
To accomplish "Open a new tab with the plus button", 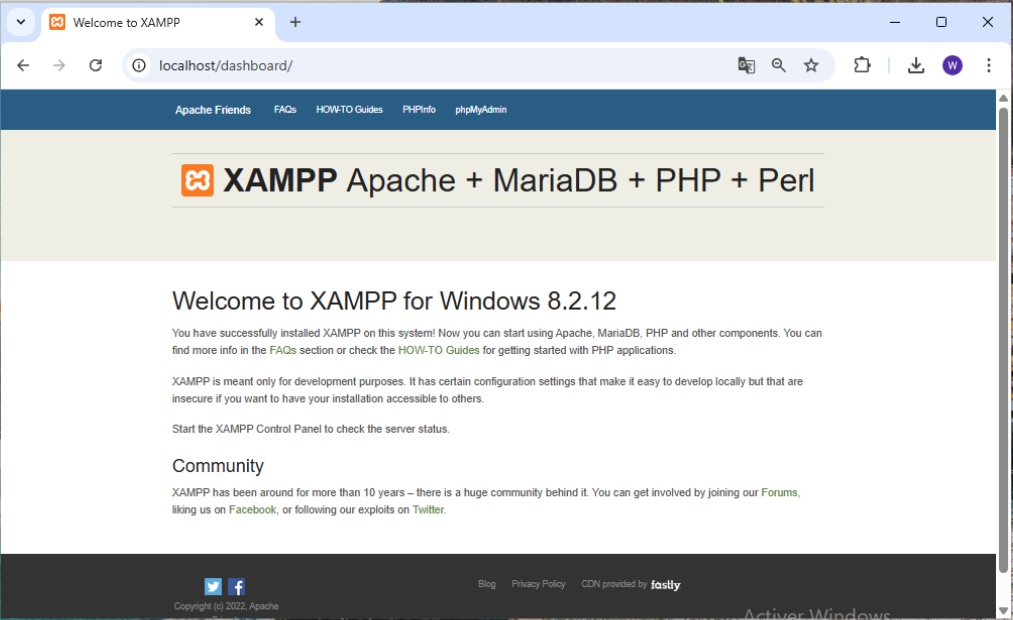I will [x=295, y=22].
